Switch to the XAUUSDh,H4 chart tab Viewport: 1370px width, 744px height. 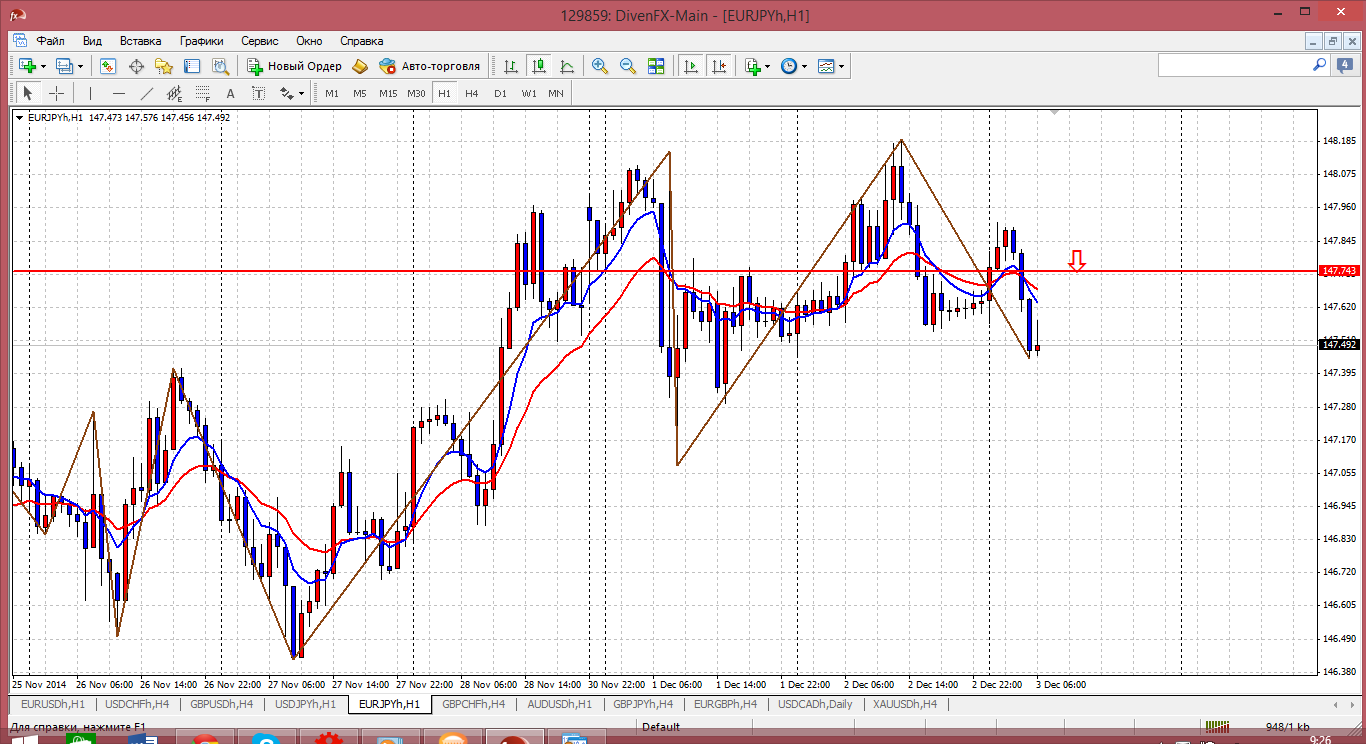pyautogui.click(x=904, y=704)
